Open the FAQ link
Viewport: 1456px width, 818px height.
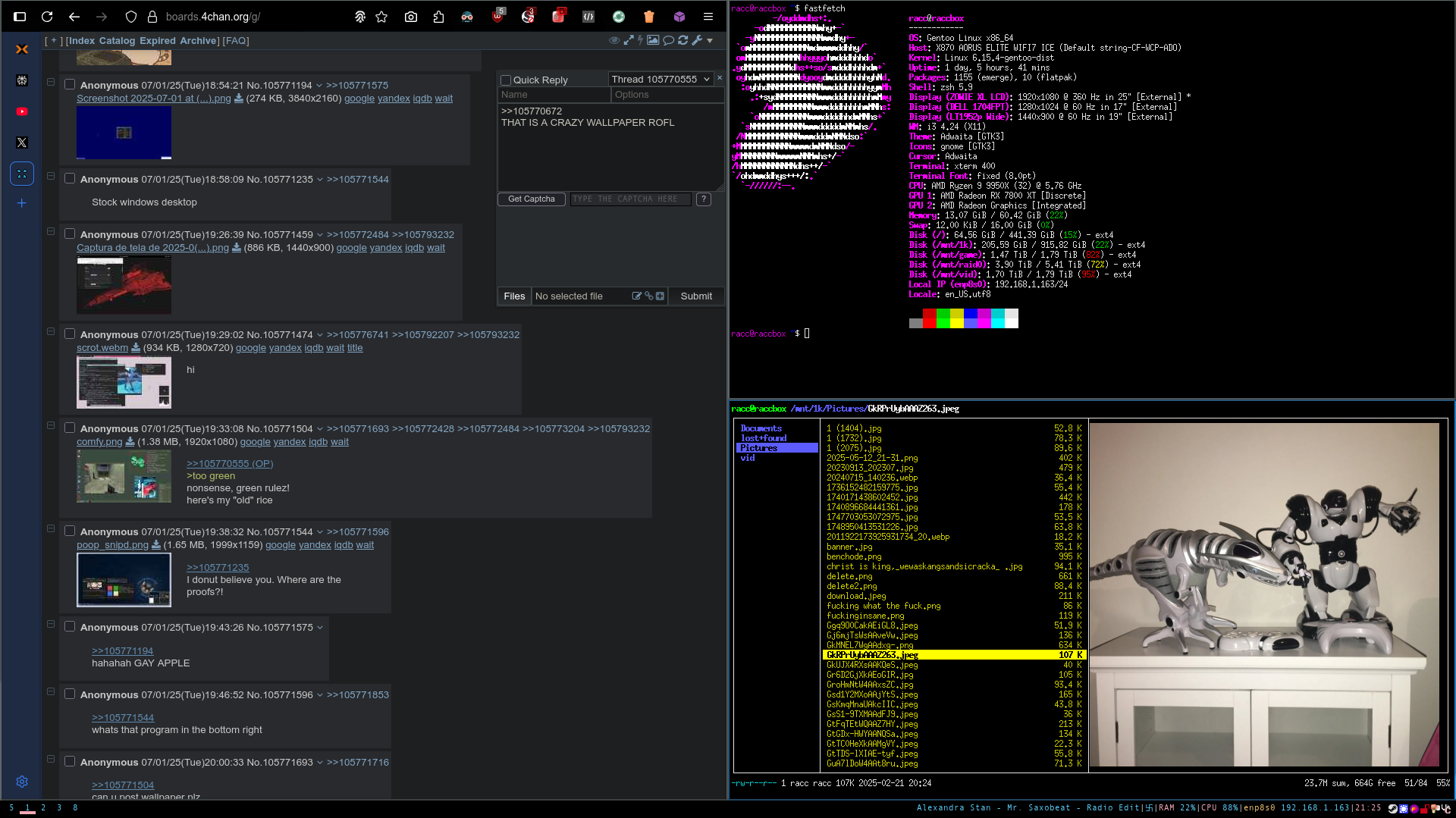pyautogui.click(x=236, y=41)
